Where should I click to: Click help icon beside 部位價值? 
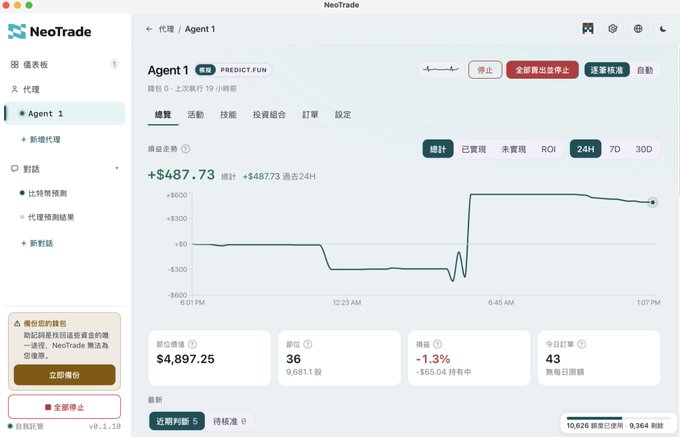coord(192,344)
